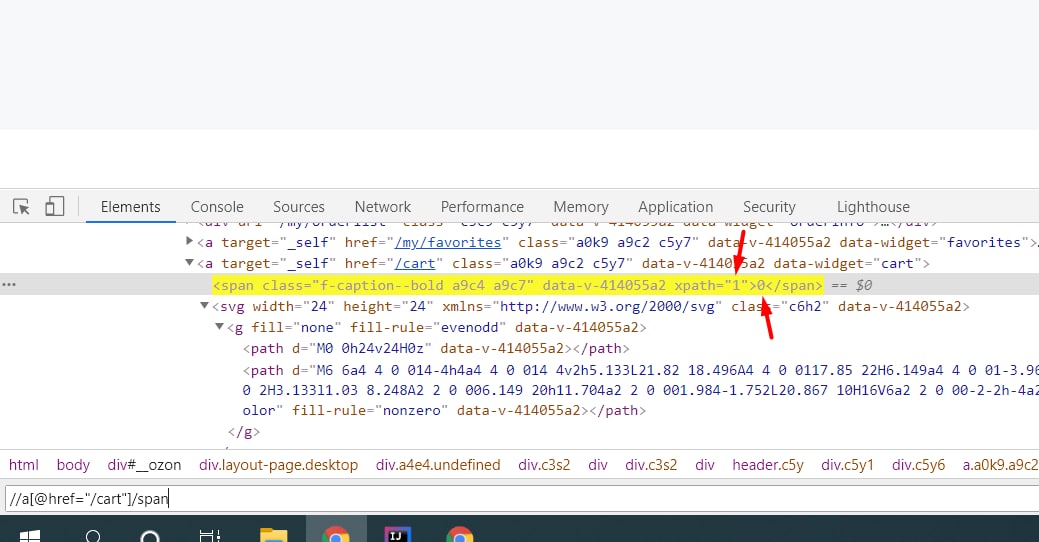This screenshot has width=1039, height=542.
Task: Open the second Chrome taskbar icon
Action: [460, 534]
